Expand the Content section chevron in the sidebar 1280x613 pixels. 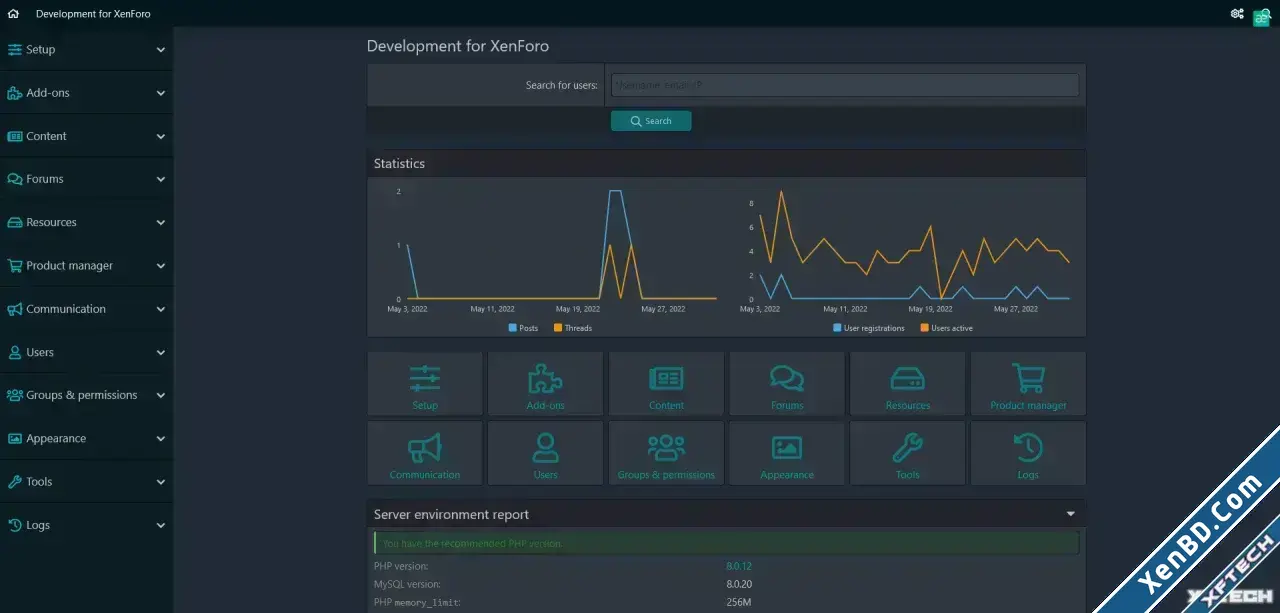(x=161, y=136)
